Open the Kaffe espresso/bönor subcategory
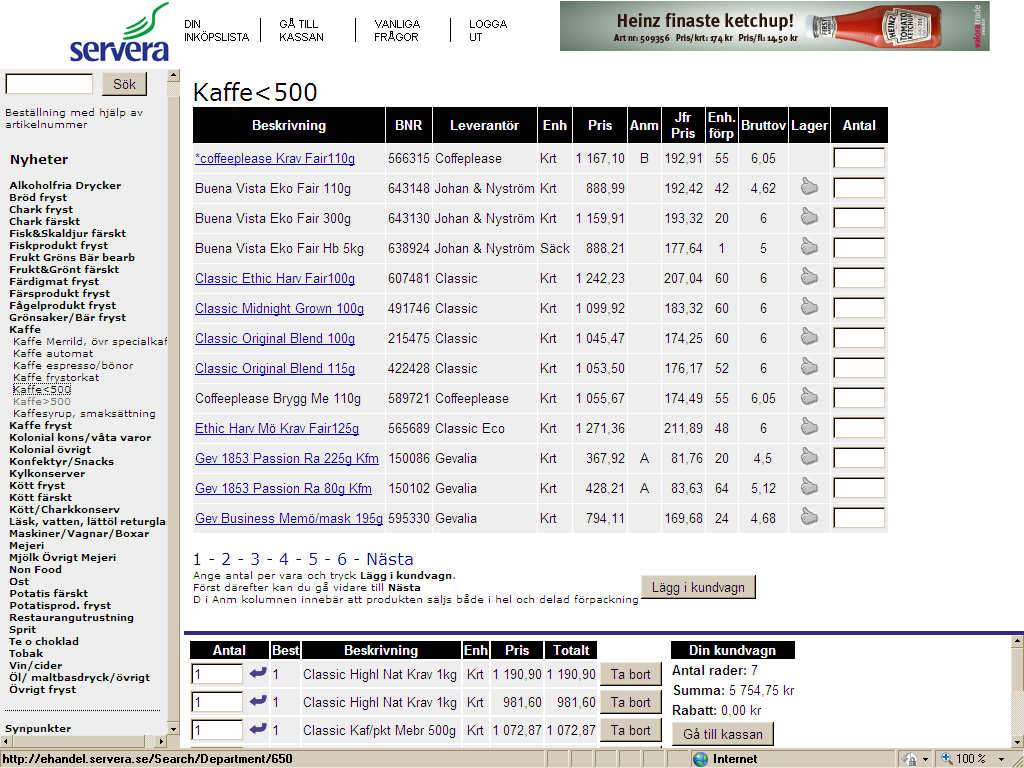The height and width of the screenshot is (768, 1024). point(73,366)
